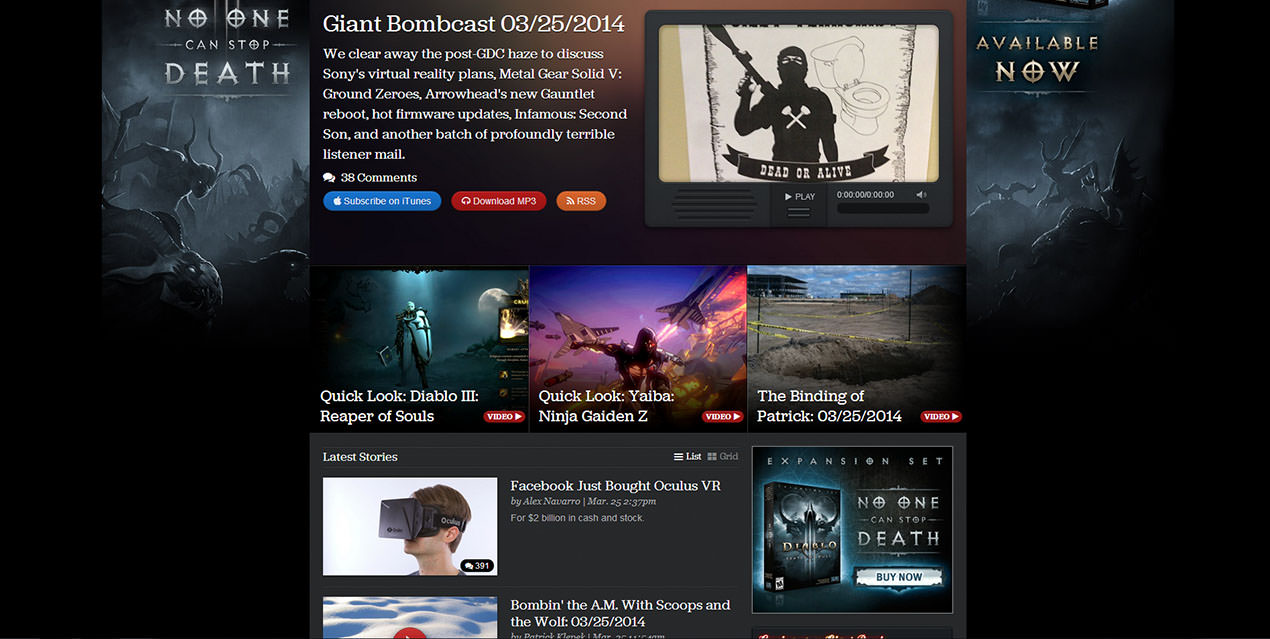
Task: Click the Bombin' the A.M. snow thumbnail
Action: point(410,618)
